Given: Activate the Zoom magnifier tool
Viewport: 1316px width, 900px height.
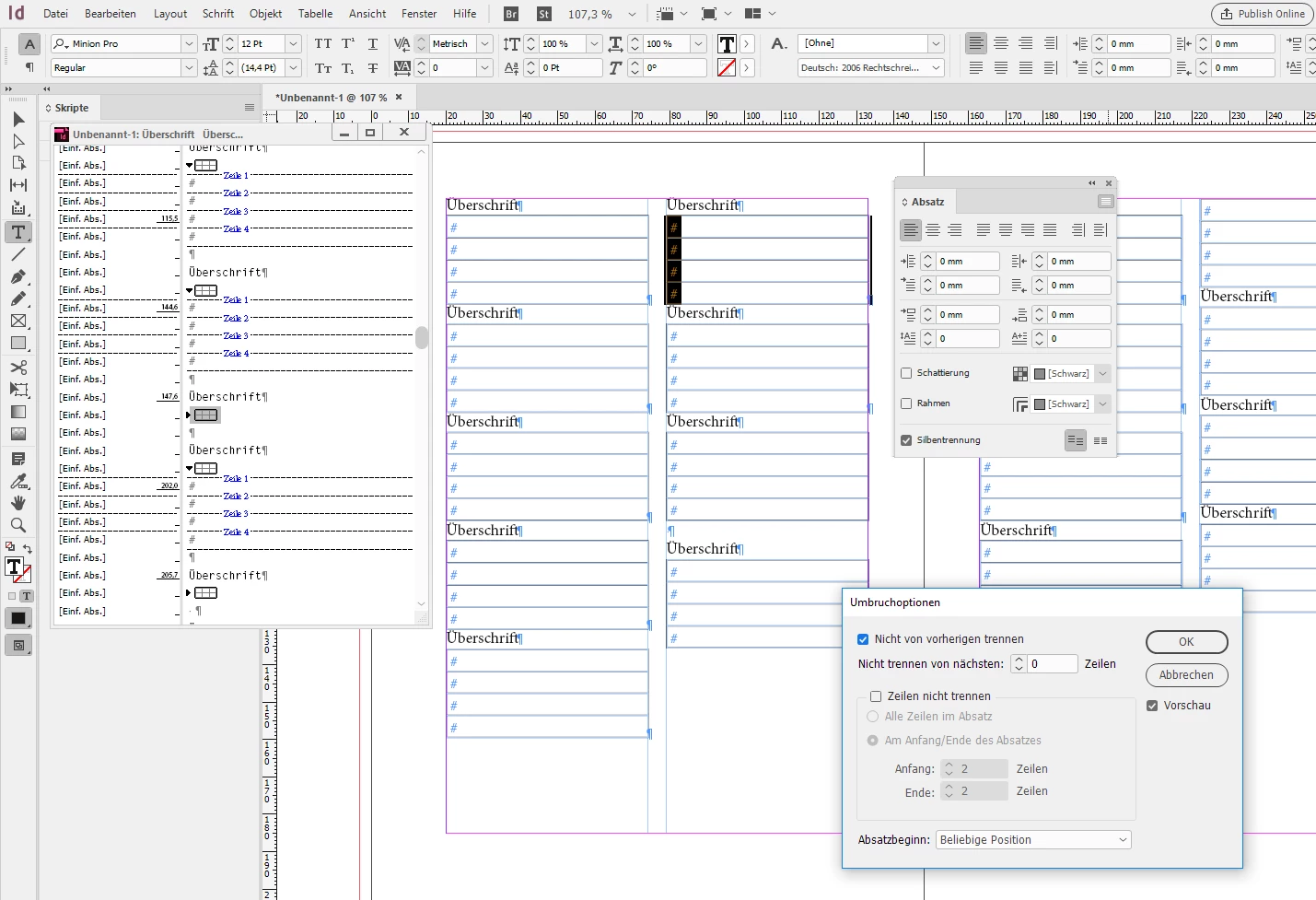Looking at the screenshot, I should [18, 525].
